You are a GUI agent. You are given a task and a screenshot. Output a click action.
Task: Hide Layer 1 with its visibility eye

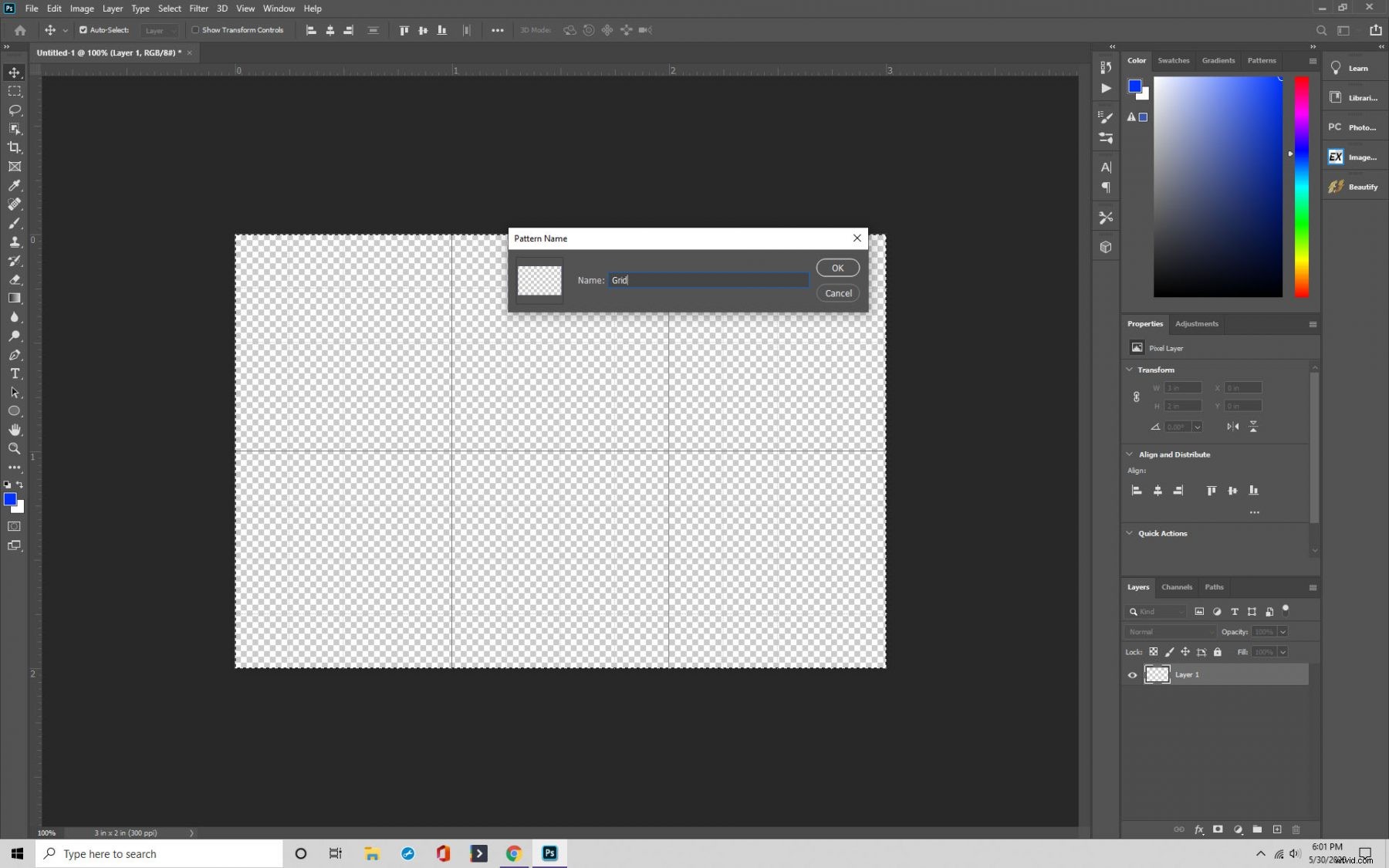1131,674
